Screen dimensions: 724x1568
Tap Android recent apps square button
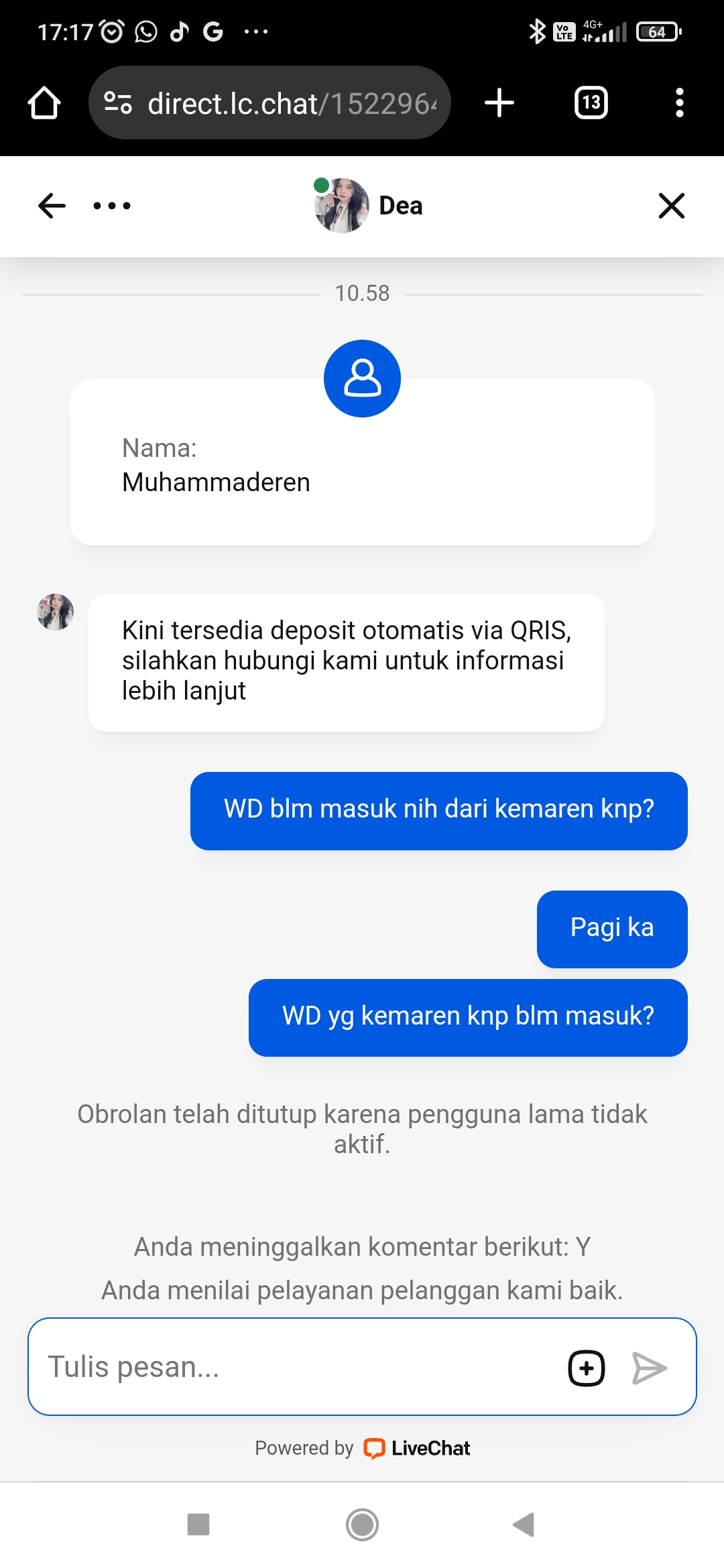click(198, 1524)
